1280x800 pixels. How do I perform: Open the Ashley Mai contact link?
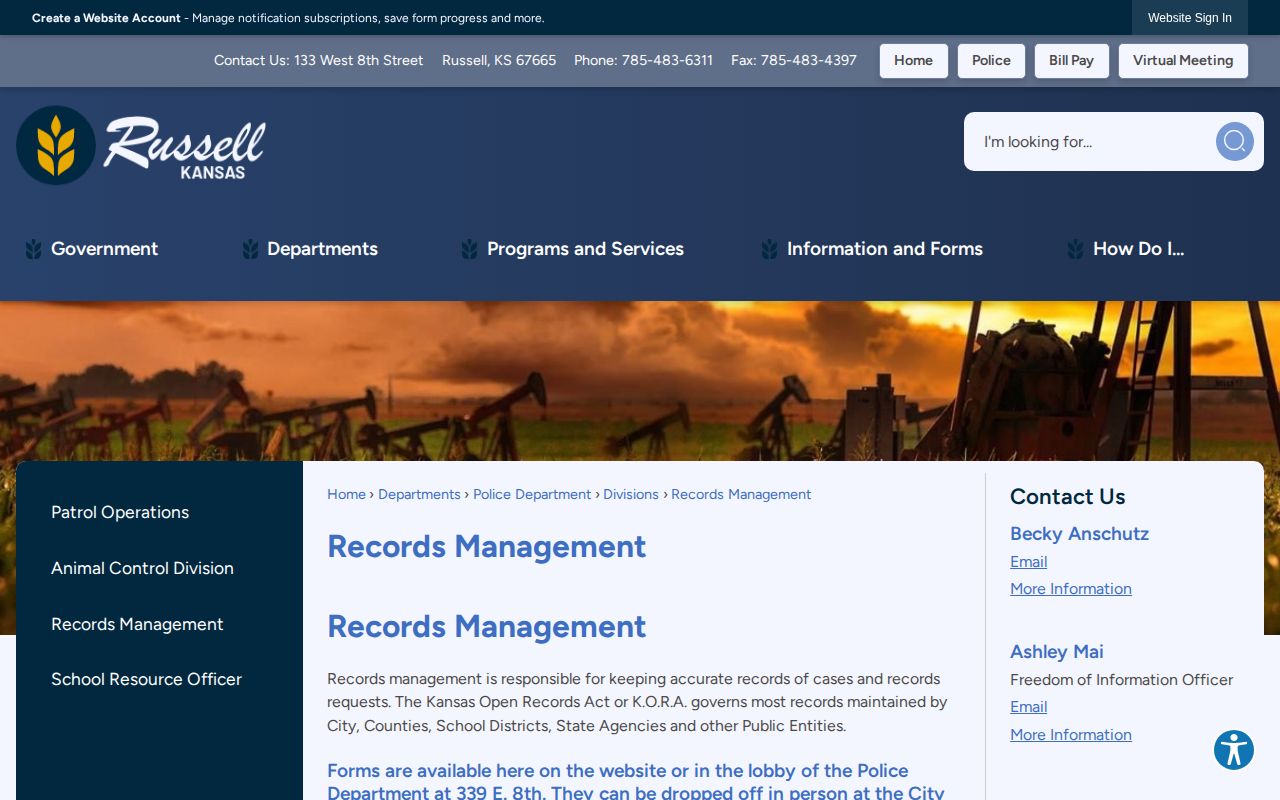coord(1057,652)
